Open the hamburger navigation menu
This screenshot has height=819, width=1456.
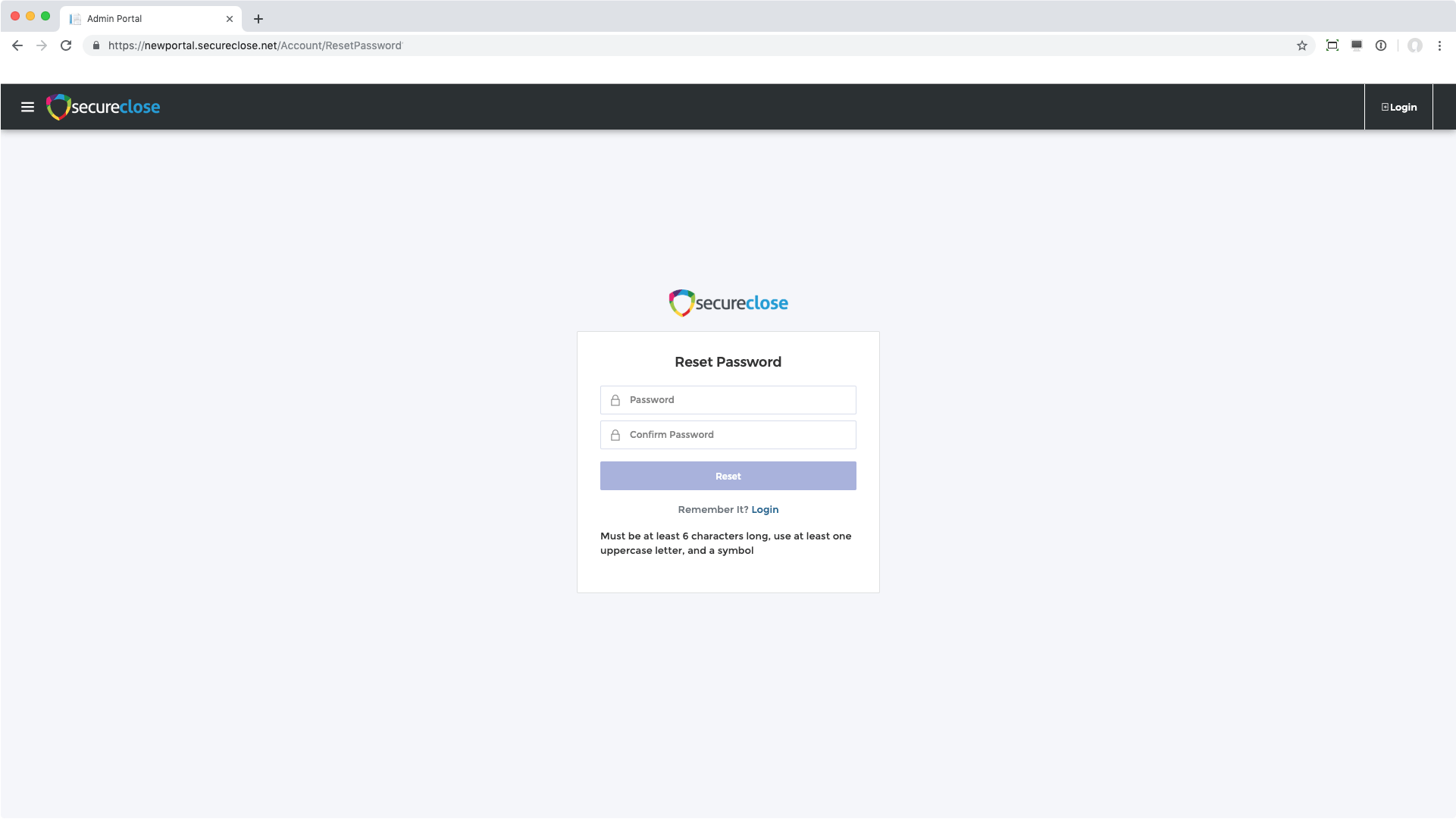point(27,107)
